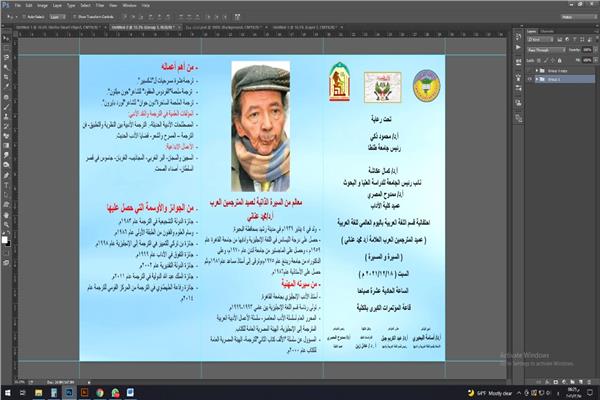Image resolution: width=600 pixels, height=400 pixels.
Task: Switch to the Channels tab
Action: [x=547, y=31]
